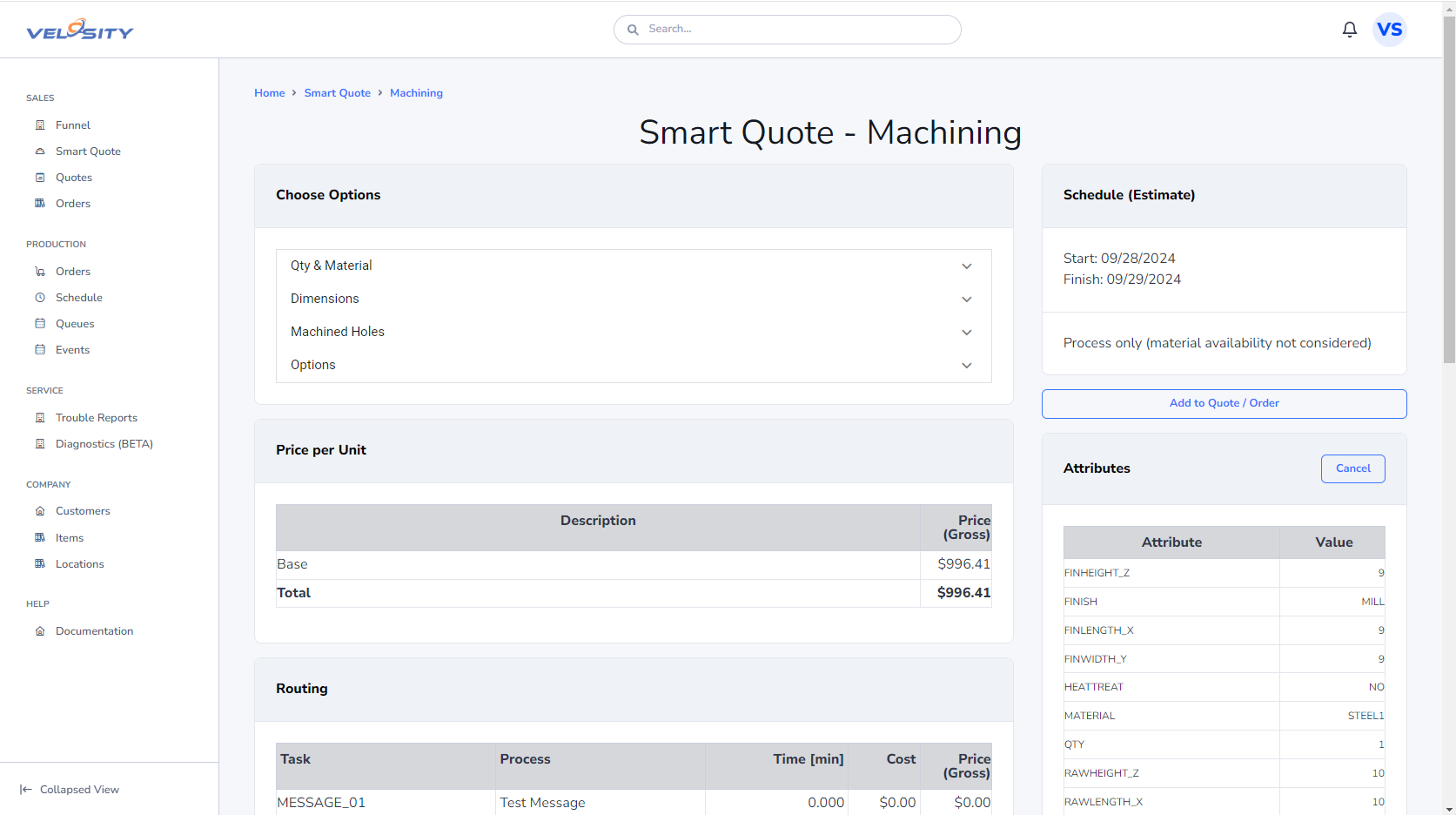Go to Diagnostics (BETA) page
The height and width of the screenshot is (815, 1456).
[104, 444]
